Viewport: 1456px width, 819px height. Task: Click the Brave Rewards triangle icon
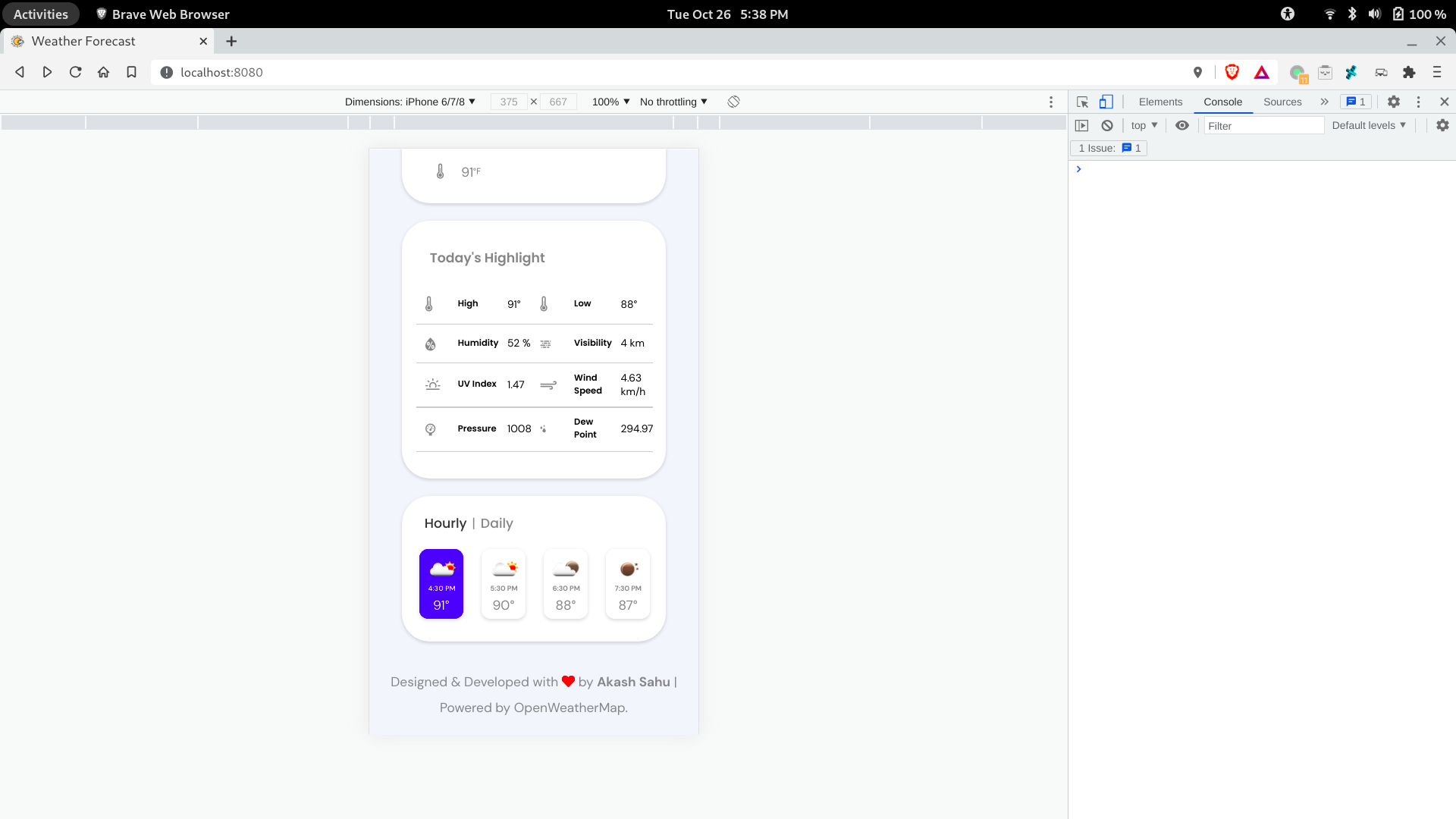click(x=1262, y=72)
